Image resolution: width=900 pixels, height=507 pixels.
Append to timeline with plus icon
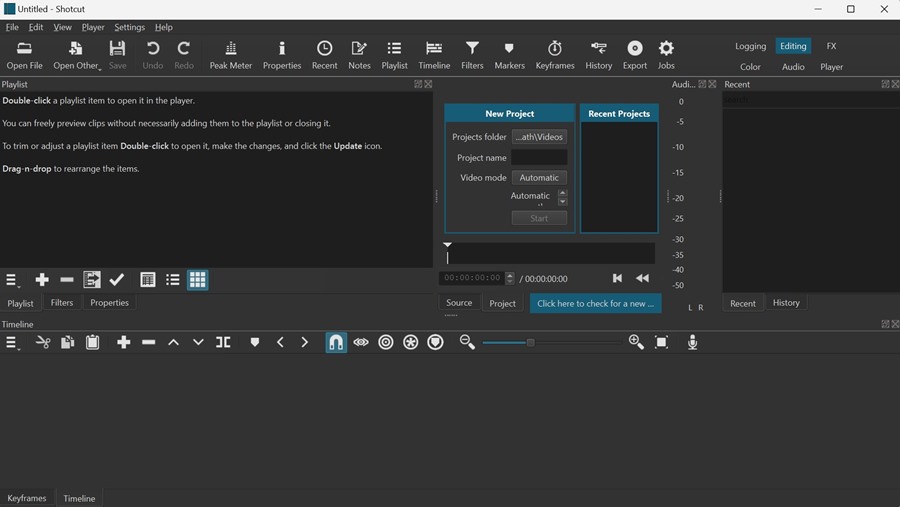pyautogui.click(x=123, y=343)
